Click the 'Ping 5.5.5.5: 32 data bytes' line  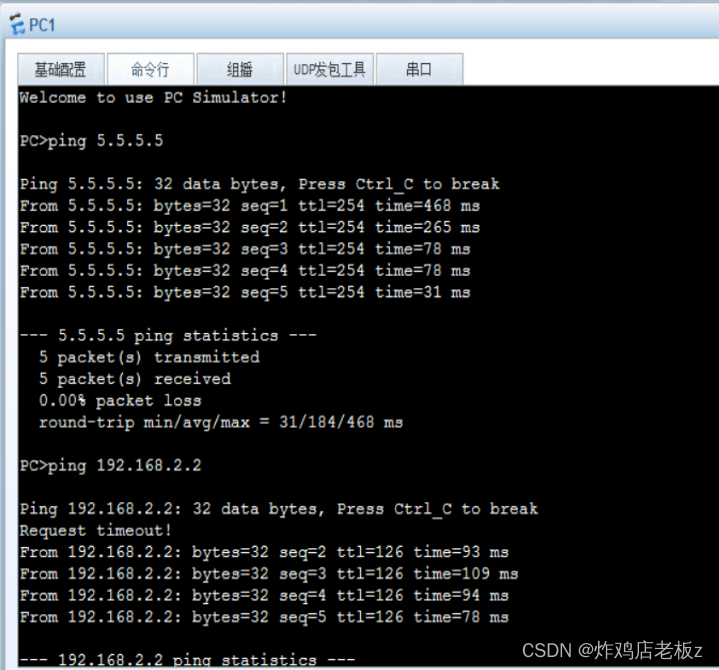260,184
